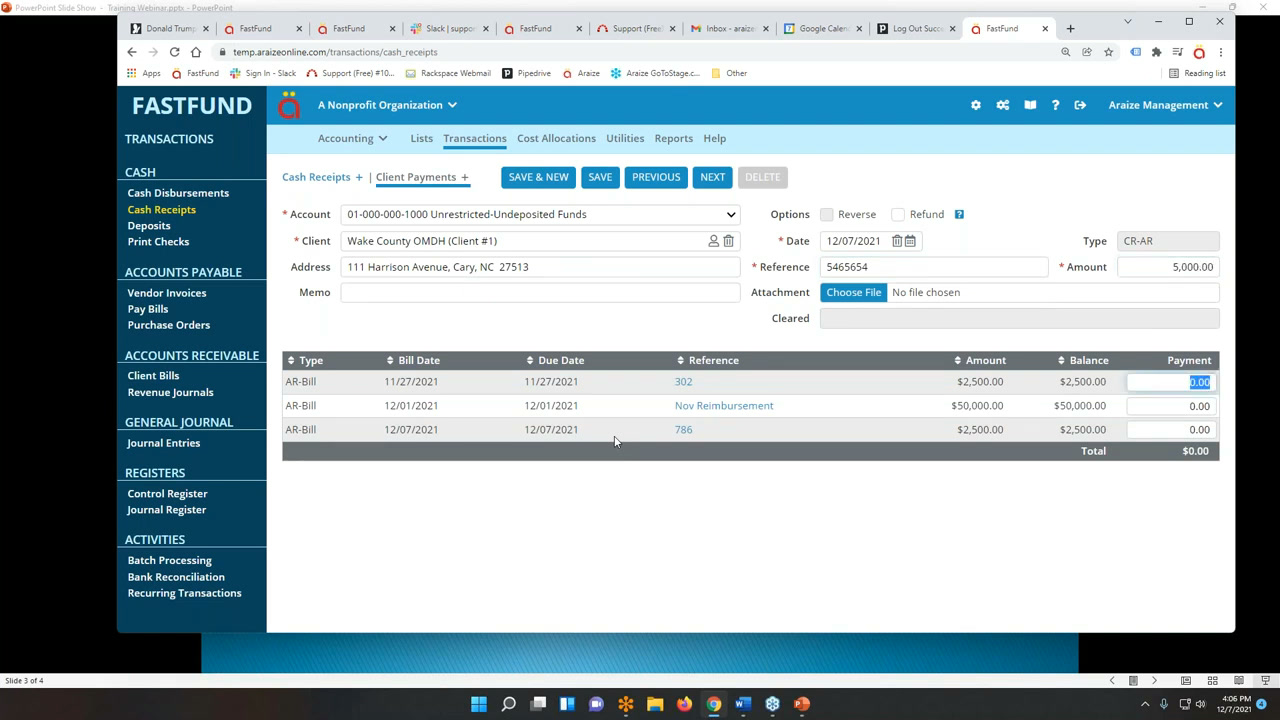The image size is (1280, 720).
Task: Expand Araize Management user menu
Action: 1165,105
